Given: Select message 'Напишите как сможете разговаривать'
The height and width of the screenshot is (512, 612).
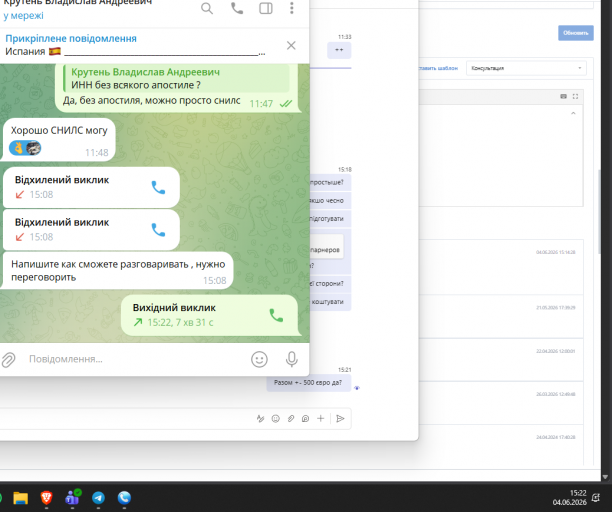Looking at the screenshot, I should (117, 271).
